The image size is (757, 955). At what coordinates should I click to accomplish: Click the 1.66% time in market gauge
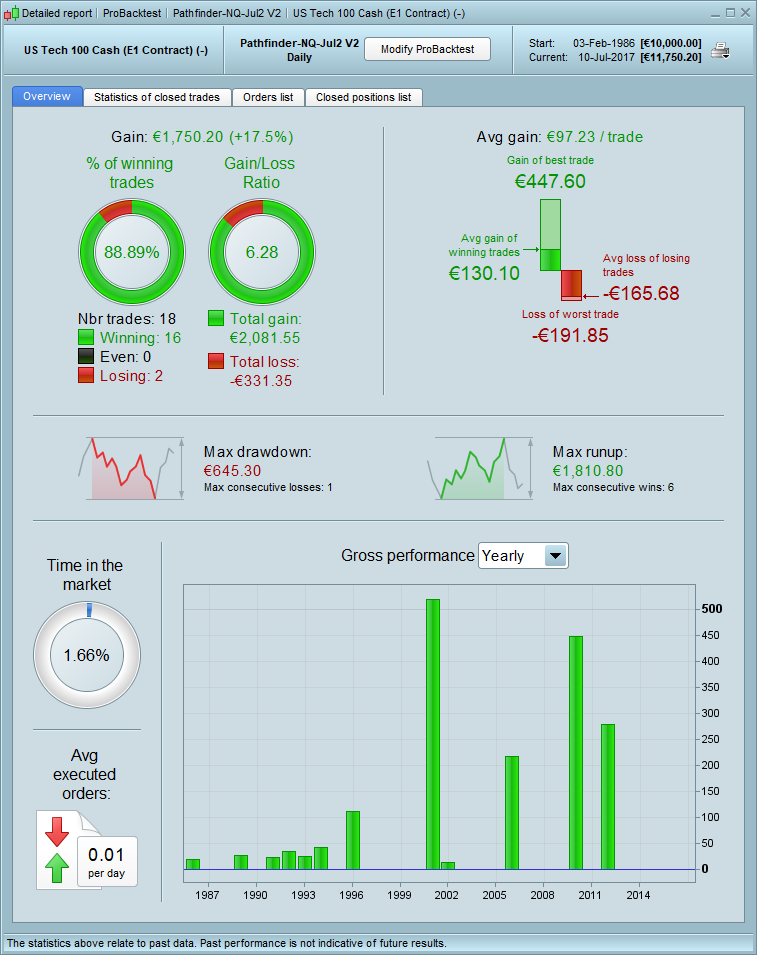coord(87,655)
